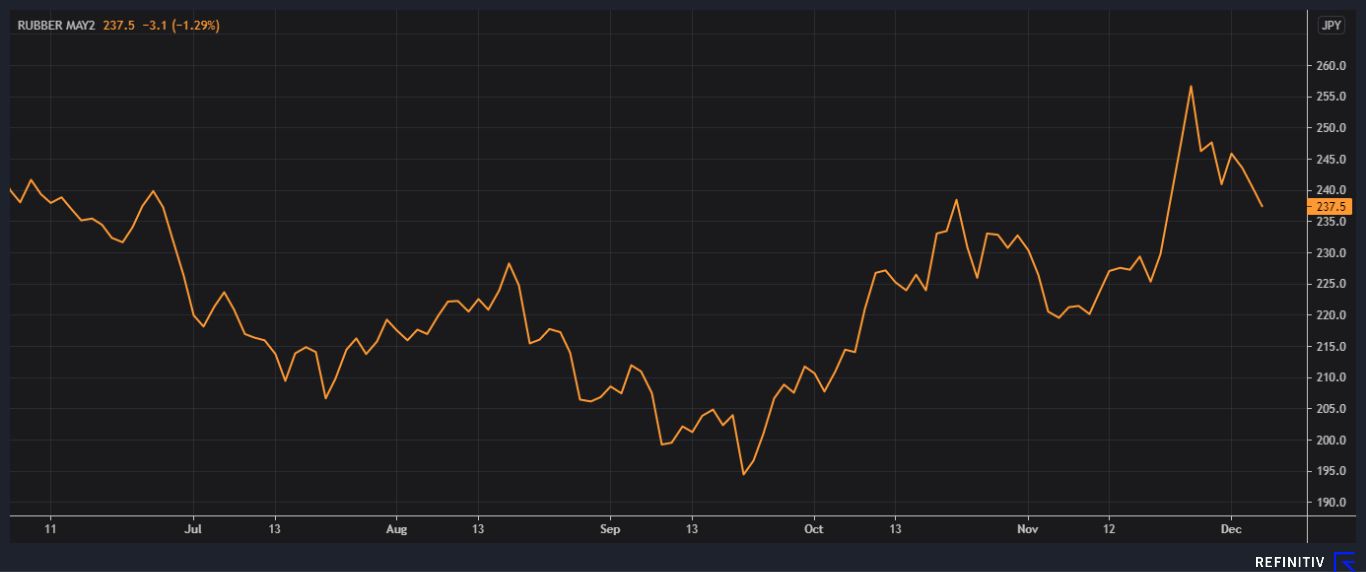This screenshot has width=1366, height=572.
Task: Click the 12 date axis label
Action: 1109,528
